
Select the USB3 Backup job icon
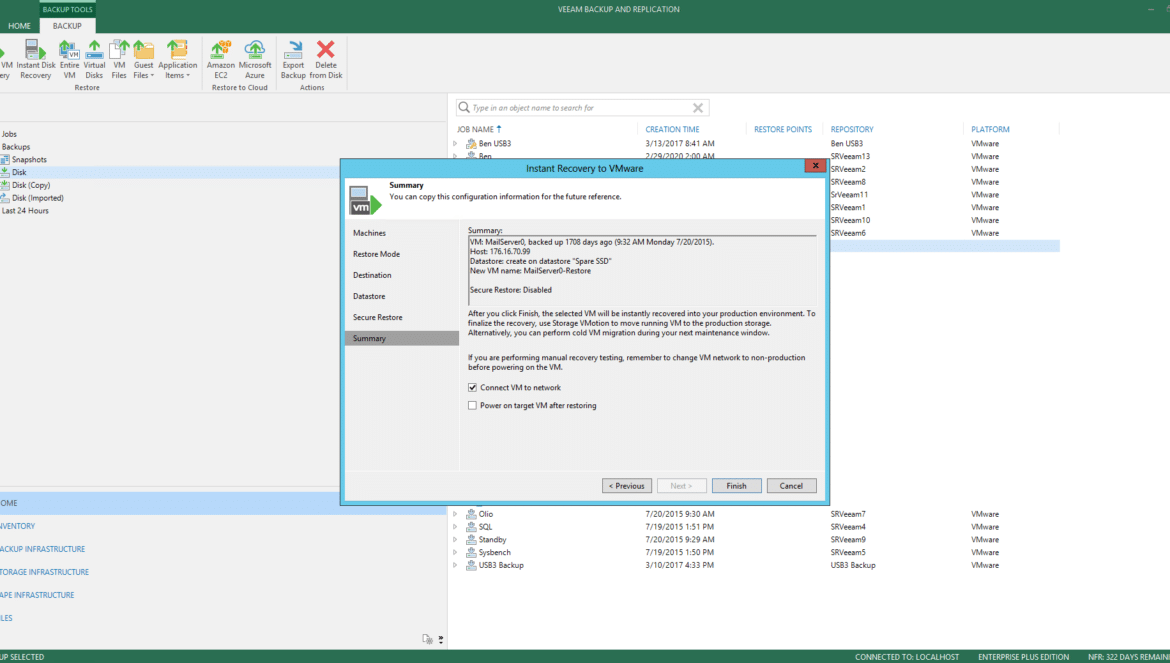point(471,565)
